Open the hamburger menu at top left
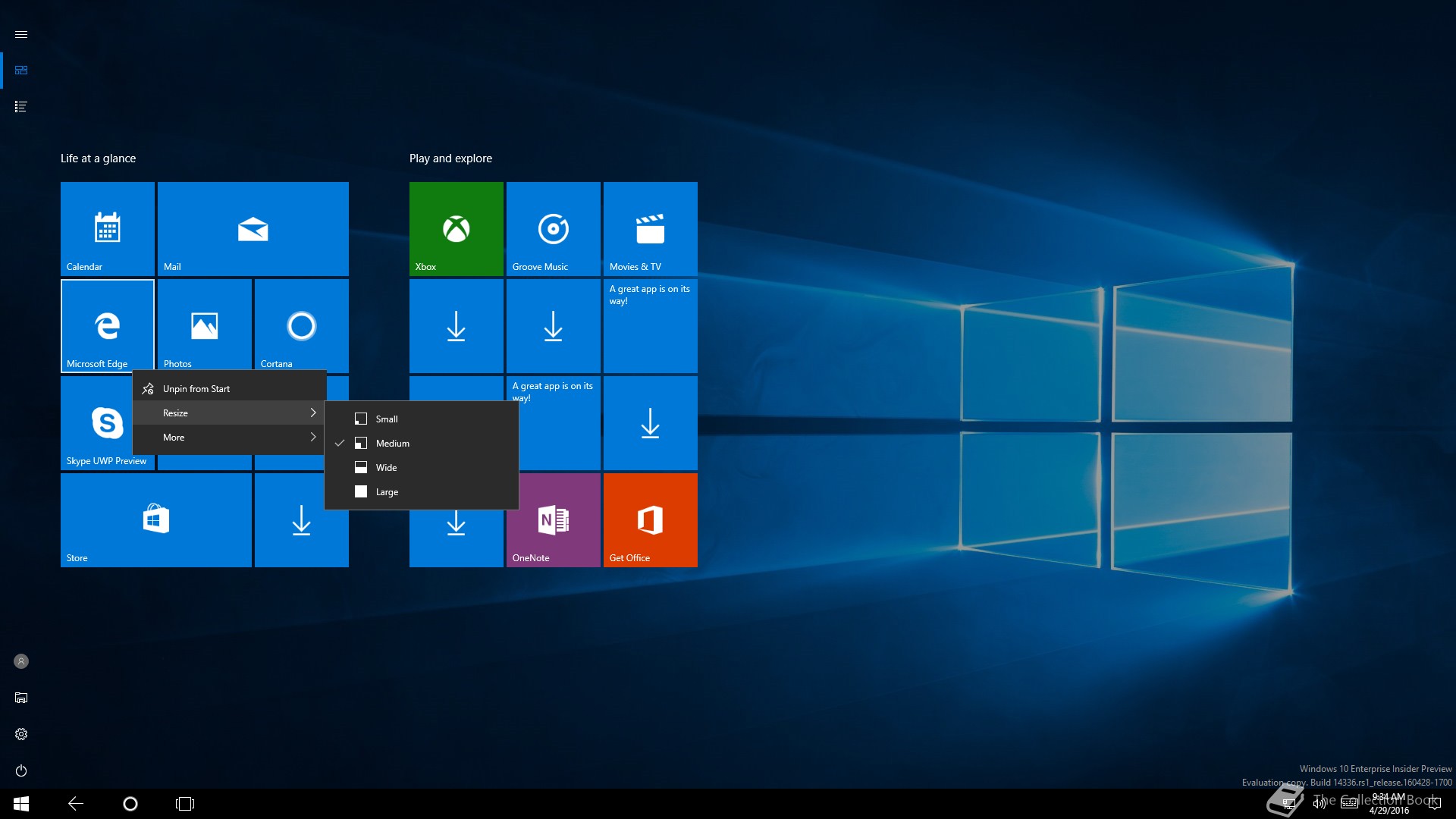 tap(21, 34)
